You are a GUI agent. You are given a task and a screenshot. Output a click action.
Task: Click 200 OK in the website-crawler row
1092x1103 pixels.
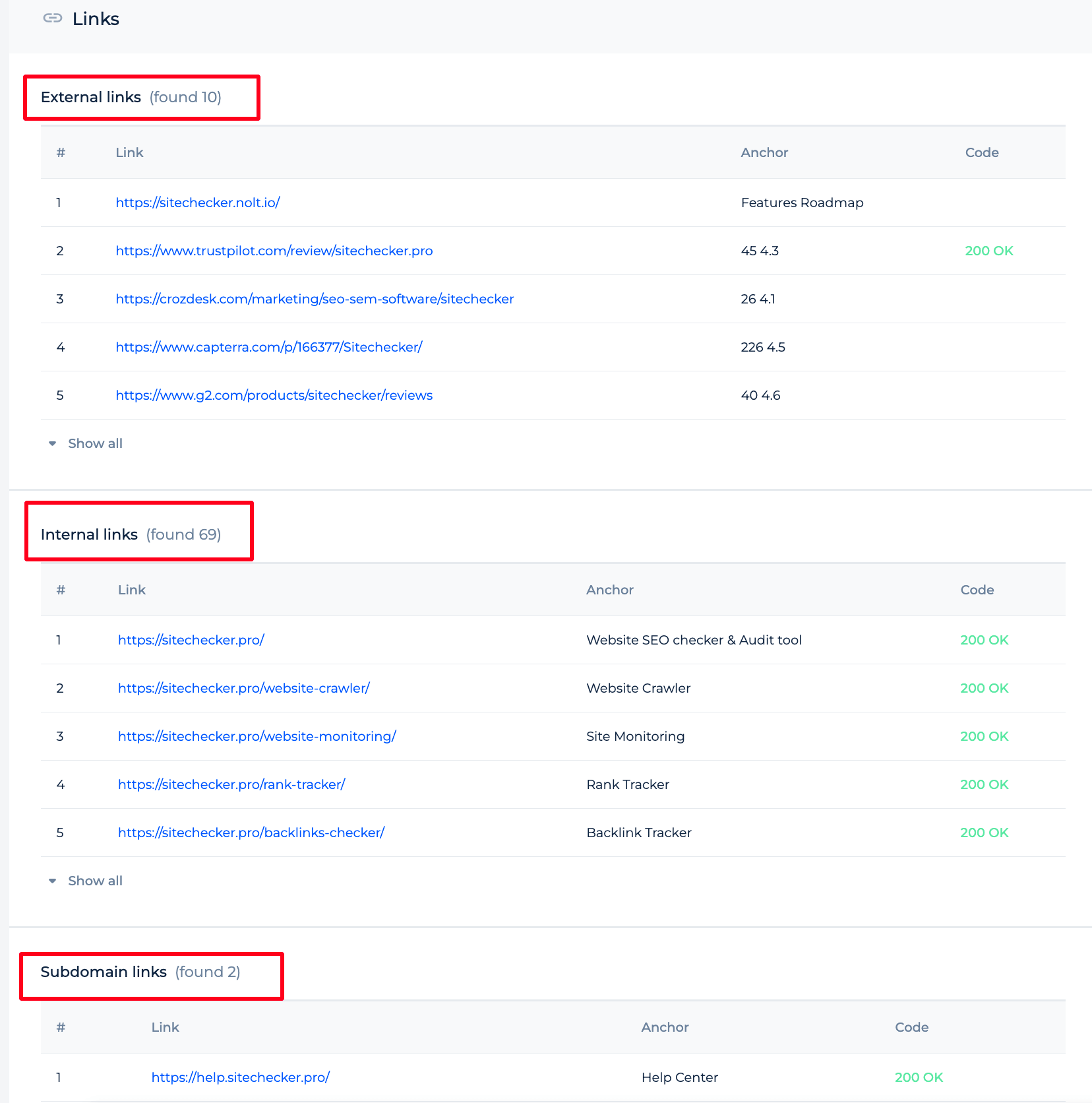[x=985, y=688]
